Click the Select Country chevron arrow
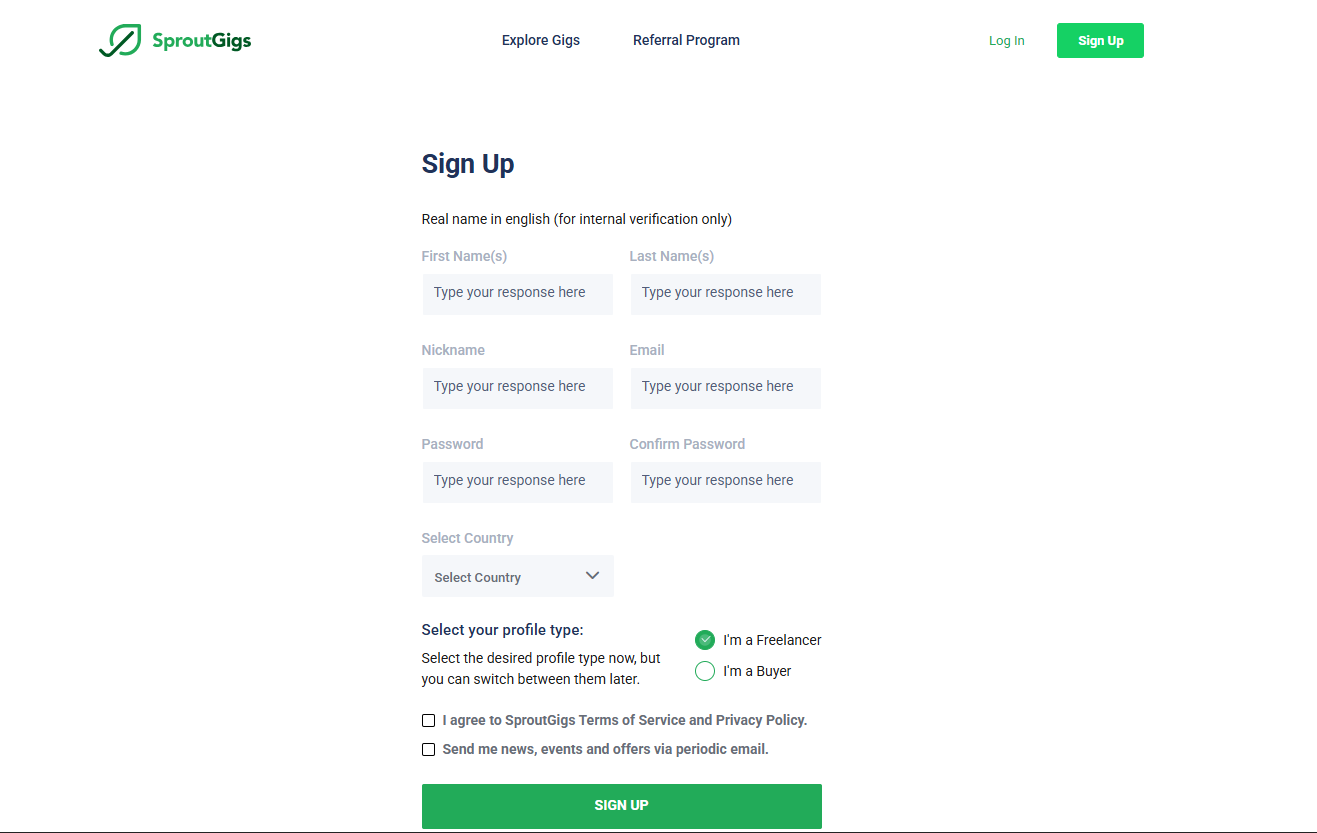The image size is (1317, 833). click(592, 576)
